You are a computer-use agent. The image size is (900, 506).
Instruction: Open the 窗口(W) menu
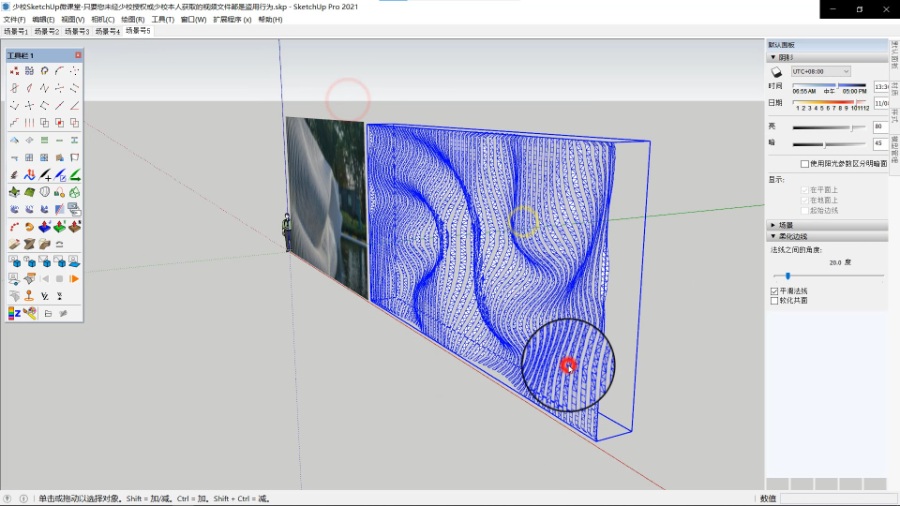pos(193,20)
